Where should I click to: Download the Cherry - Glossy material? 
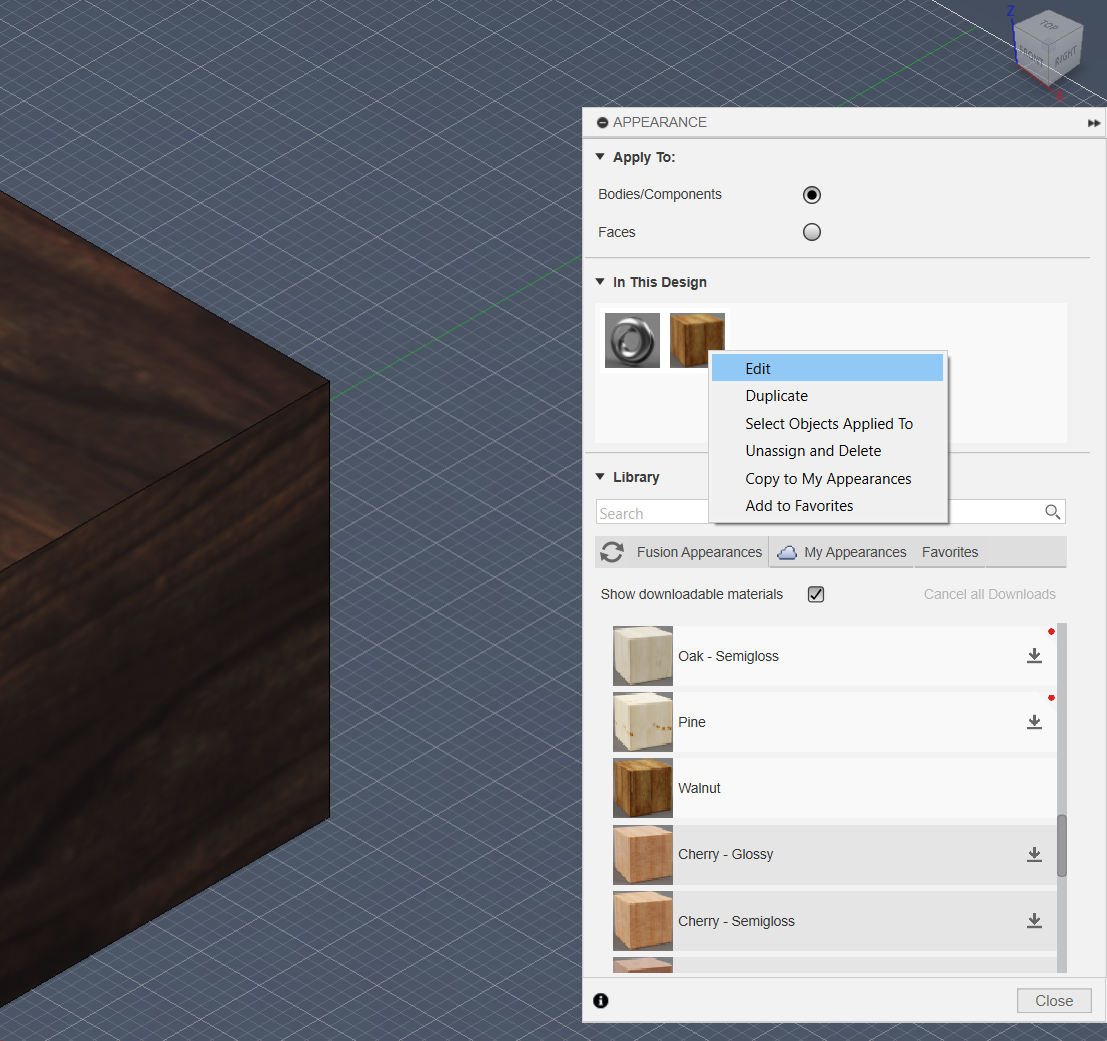pyautogui.click(x=1035, y=855)
